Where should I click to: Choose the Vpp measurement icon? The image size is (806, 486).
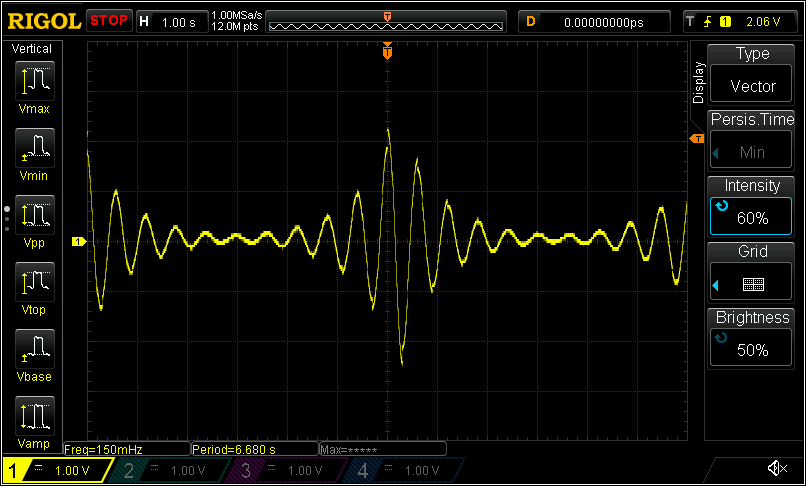(x=33, y=218)
